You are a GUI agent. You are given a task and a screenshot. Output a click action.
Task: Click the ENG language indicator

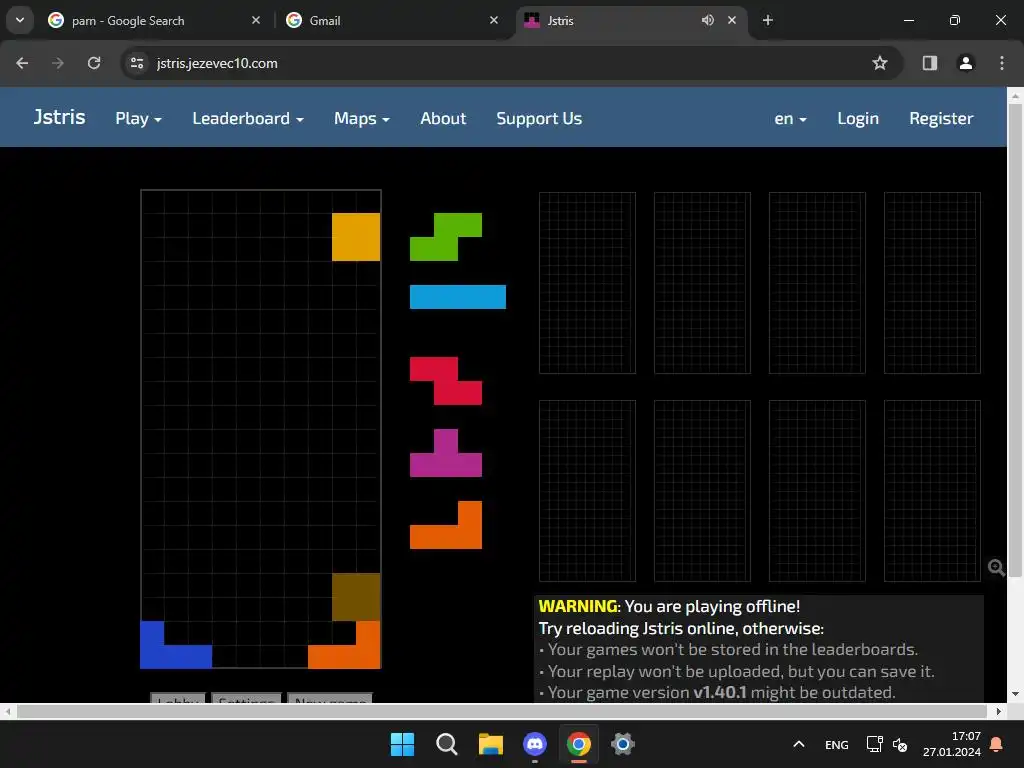[837, 744]
